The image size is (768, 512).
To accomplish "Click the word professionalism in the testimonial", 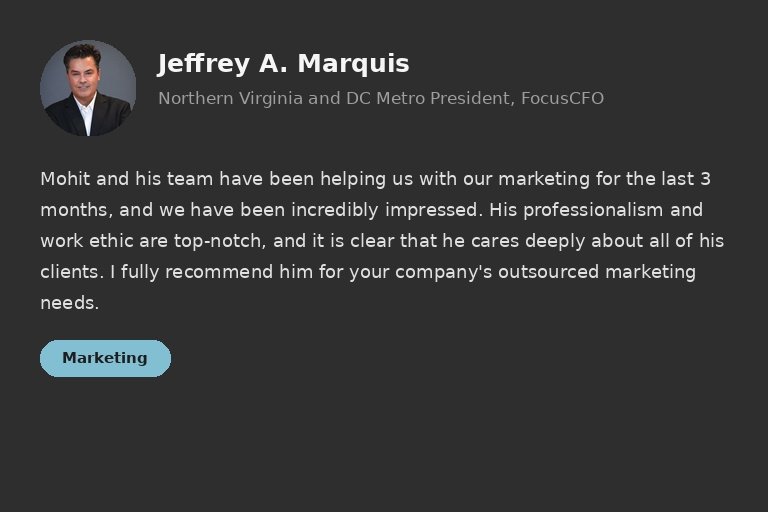I will tap(593, 210).
